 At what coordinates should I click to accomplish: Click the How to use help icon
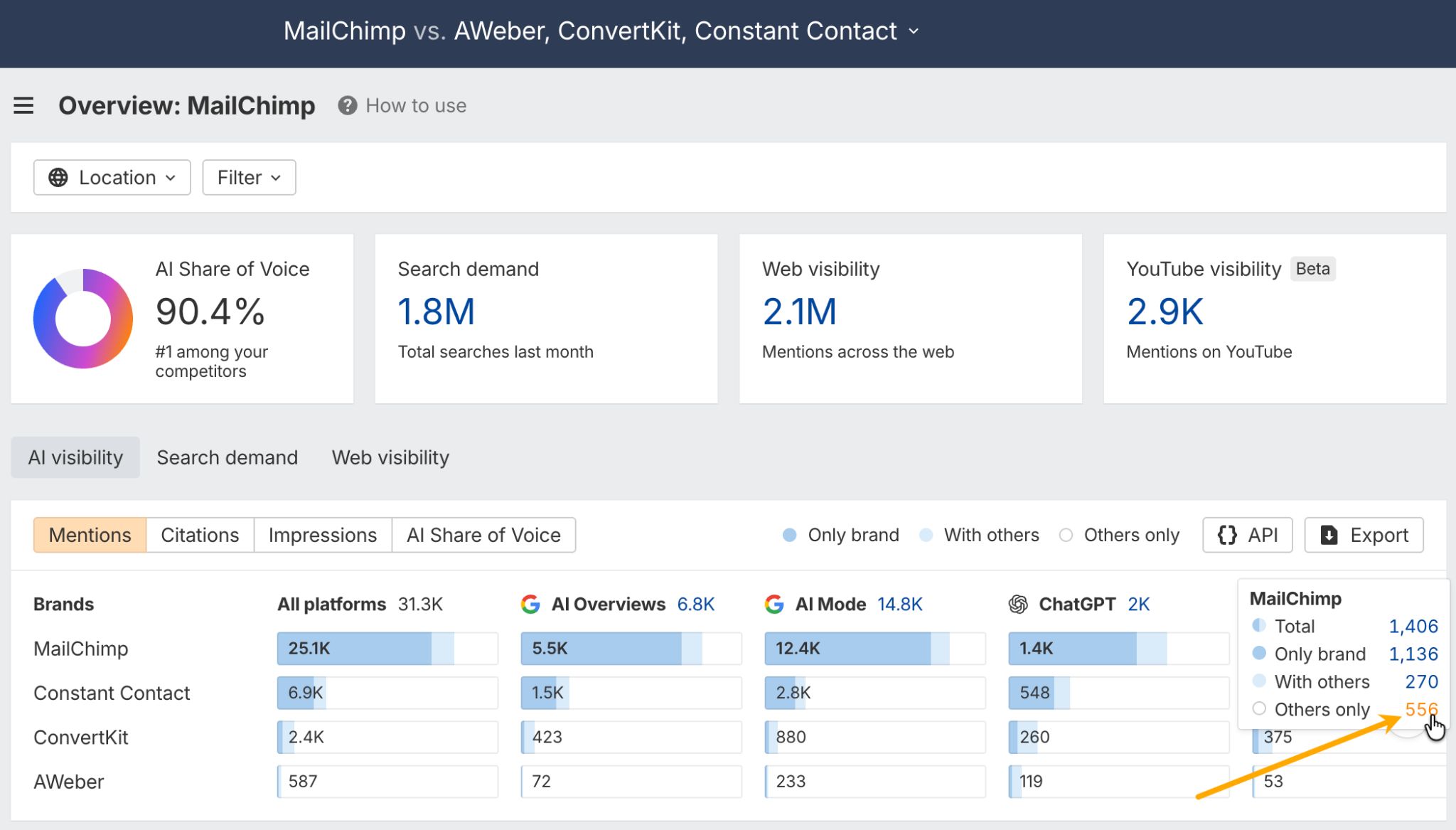coord(346,105)
